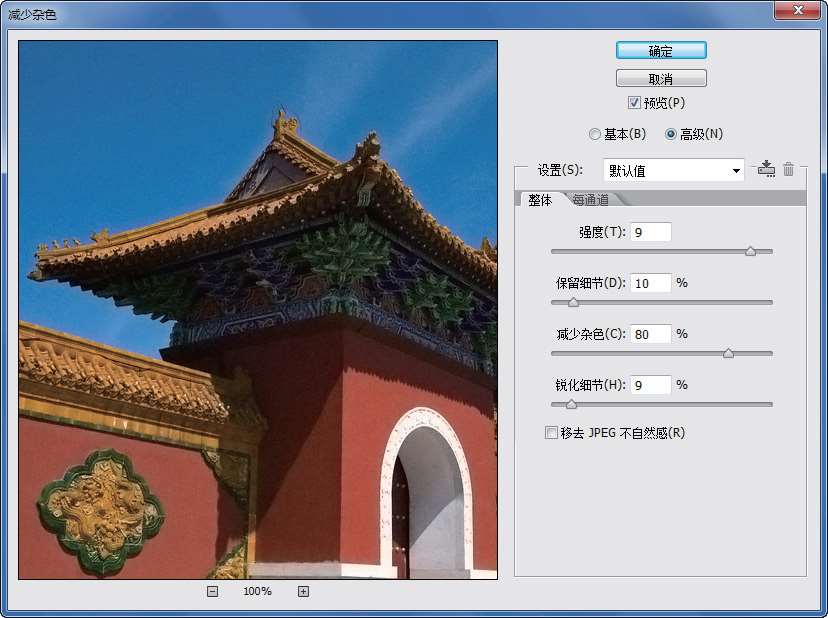Select the 高级(N) radio button
Image resolution: width=828 pixels, height=618 pixels.
(x=670, y=134)
